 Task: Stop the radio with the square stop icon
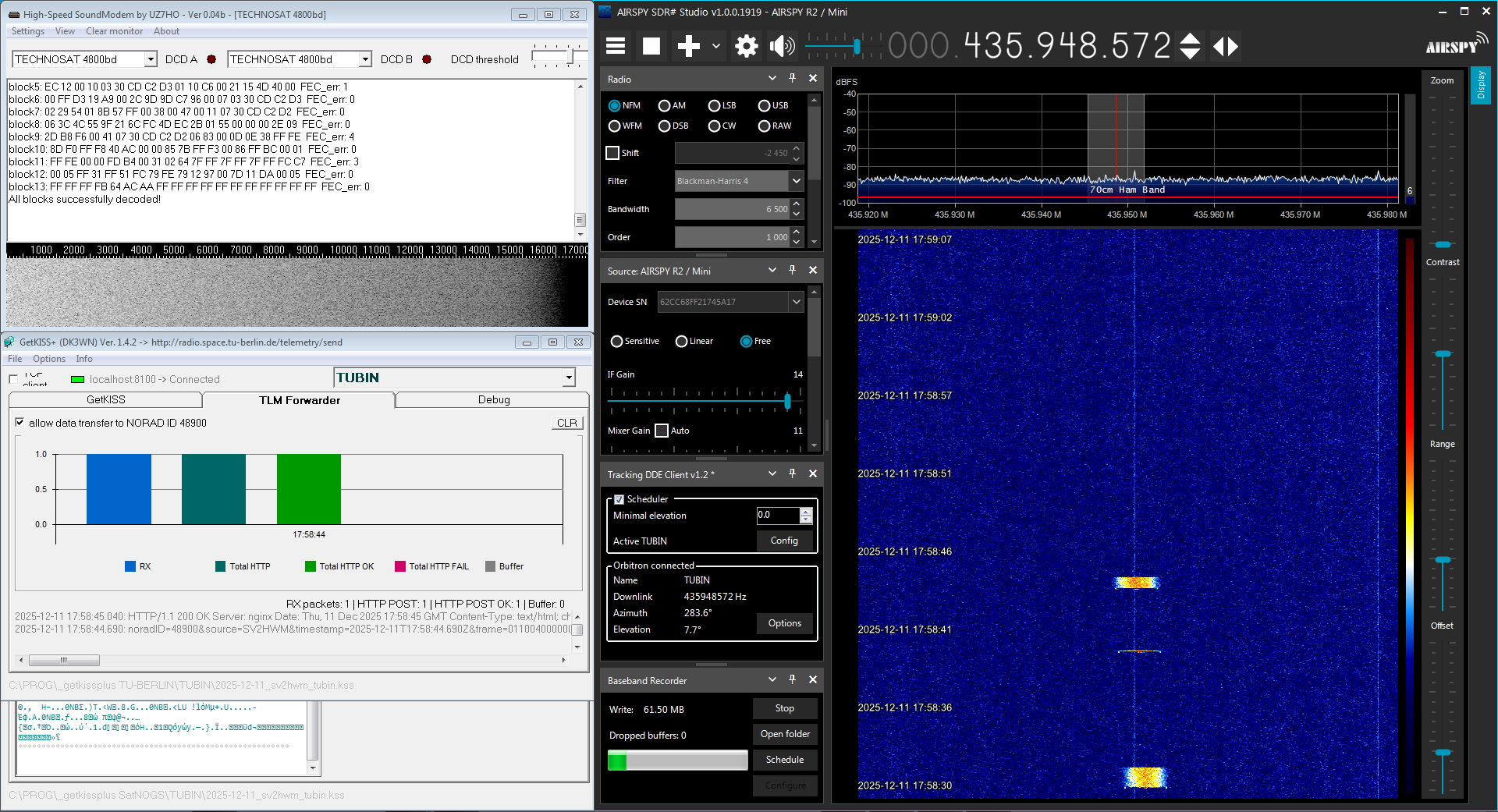(651, 46)
